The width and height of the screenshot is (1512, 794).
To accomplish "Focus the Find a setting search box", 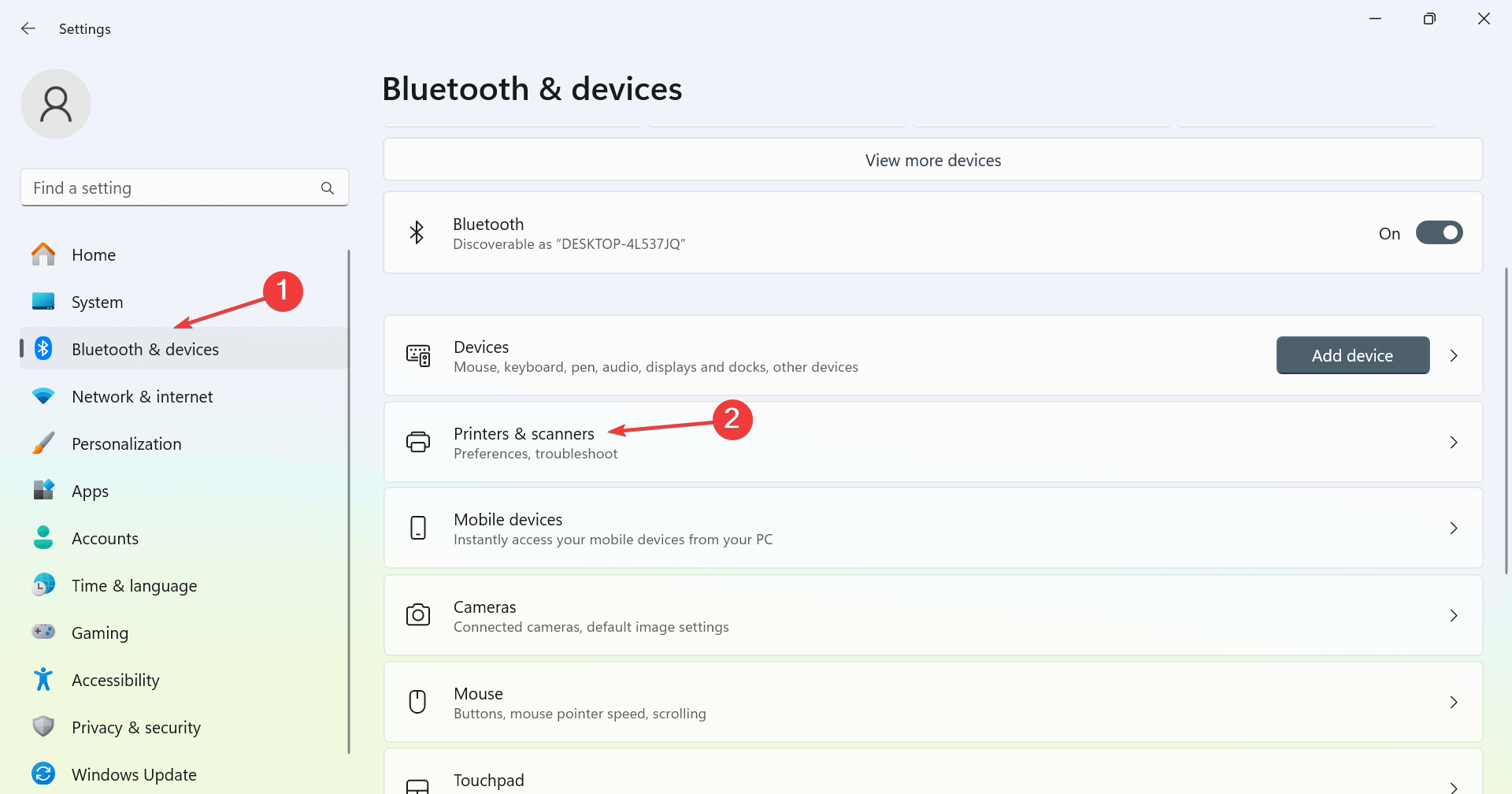I will tap(184, 188).
